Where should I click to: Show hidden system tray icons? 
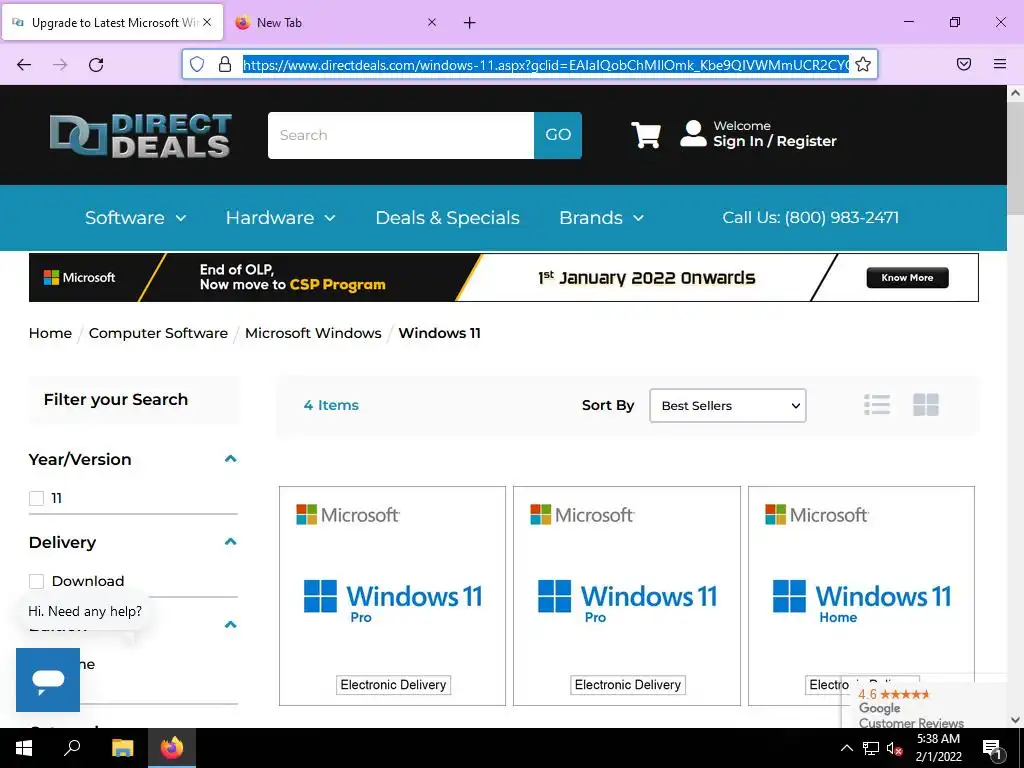tap(846, 748)
